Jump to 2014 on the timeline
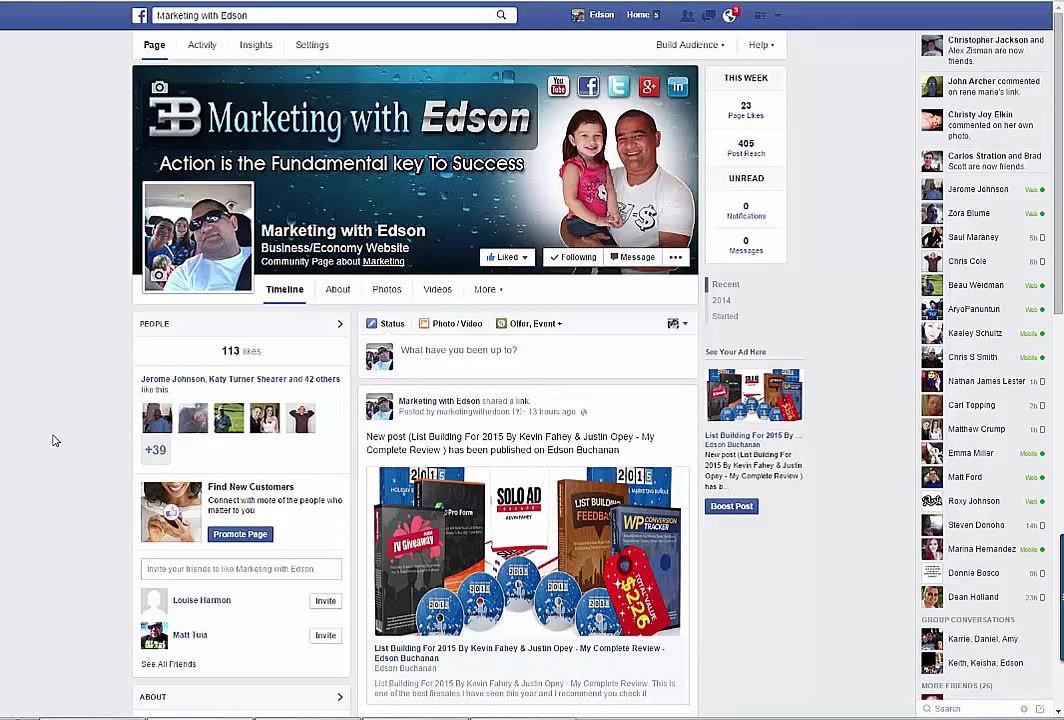 coord(721,300)
